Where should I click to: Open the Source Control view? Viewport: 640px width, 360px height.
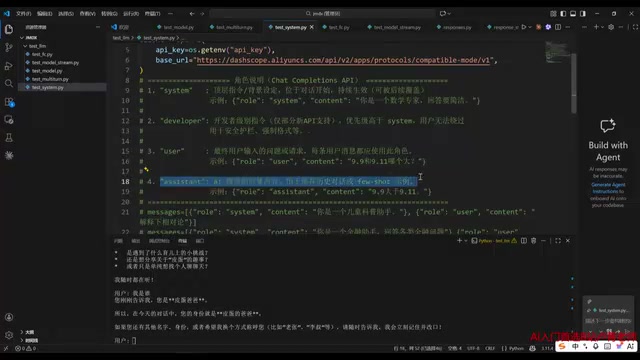[9, 48]
